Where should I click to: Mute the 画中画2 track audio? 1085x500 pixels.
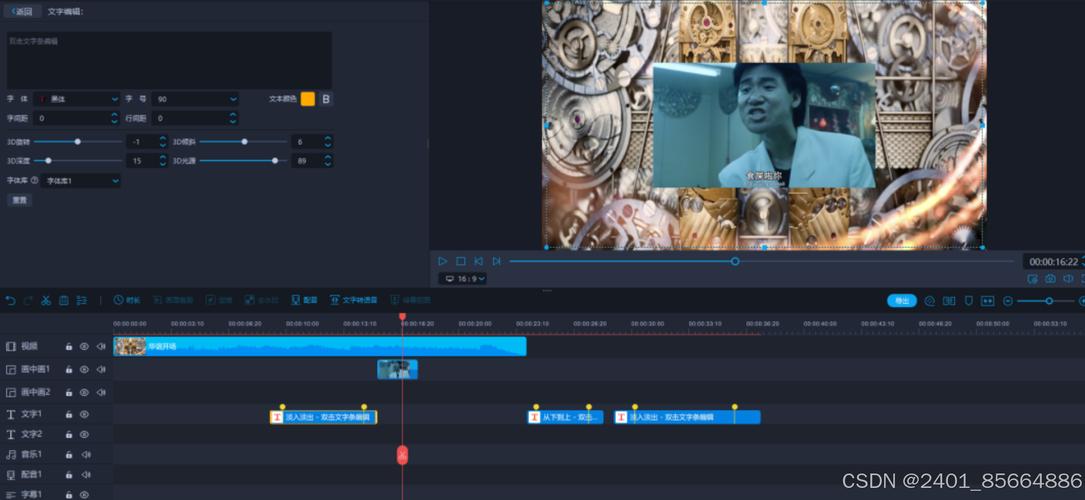[101, 392]
